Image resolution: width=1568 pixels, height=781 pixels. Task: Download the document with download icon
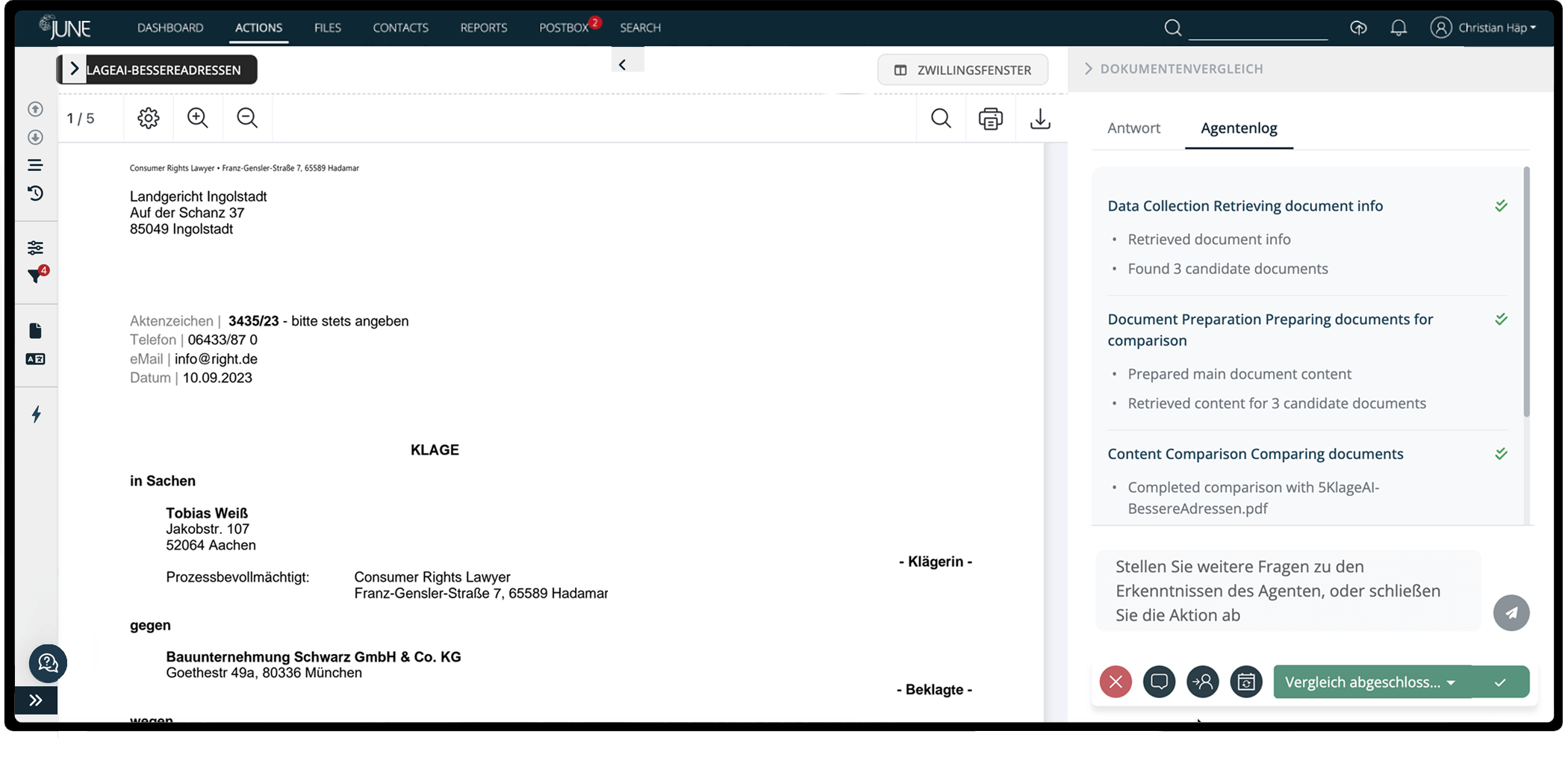(1040, 119)
